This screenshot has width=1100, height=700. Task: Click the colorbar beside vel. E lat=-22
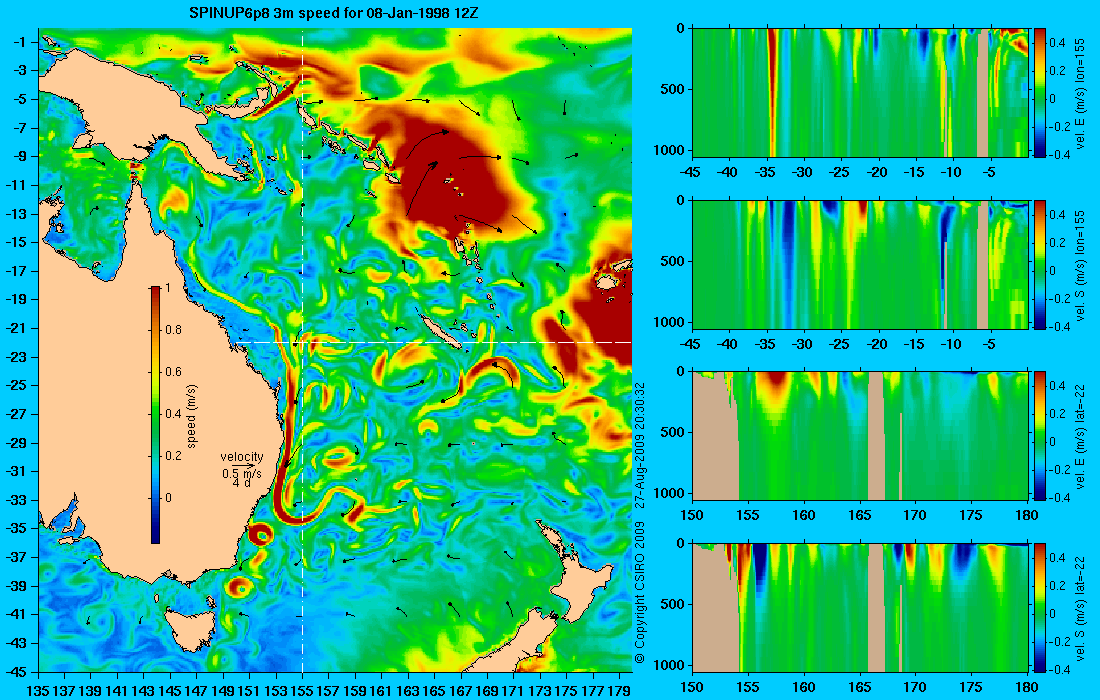(1040, 436)
